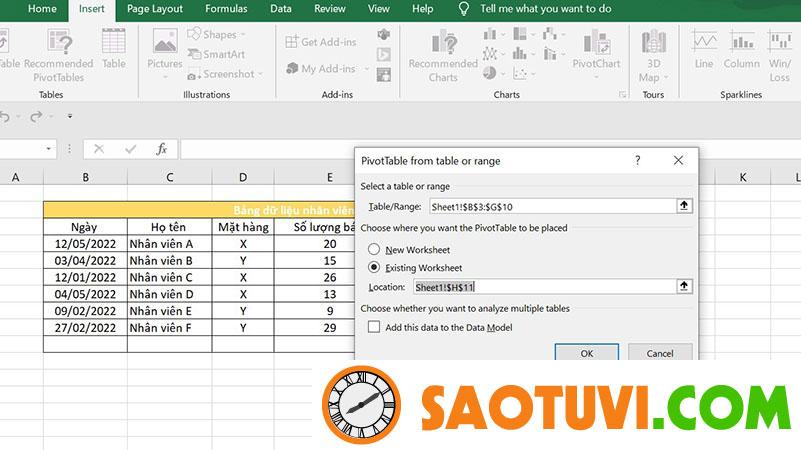This screenshot has width=801, height=450.
Task: Insert a Line sparkline
Action: 704,49
